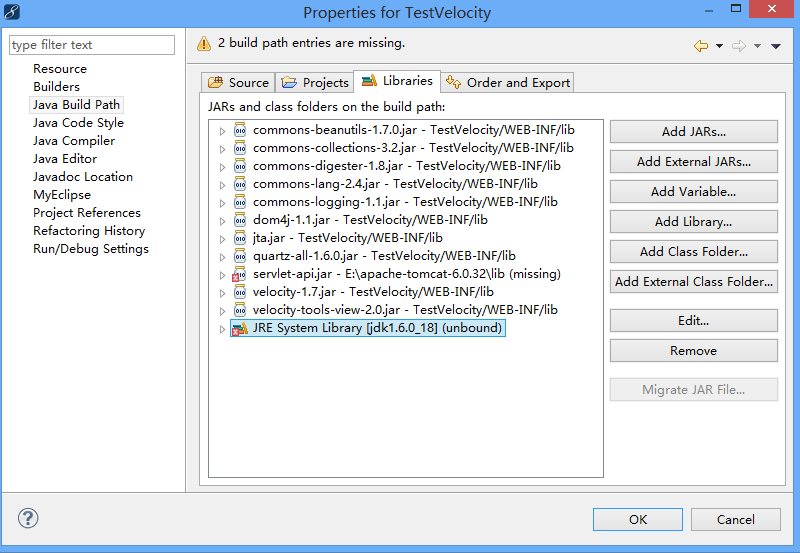Open Javadoc Location settings
Viewport: 800px width, 553px height.
83,177
